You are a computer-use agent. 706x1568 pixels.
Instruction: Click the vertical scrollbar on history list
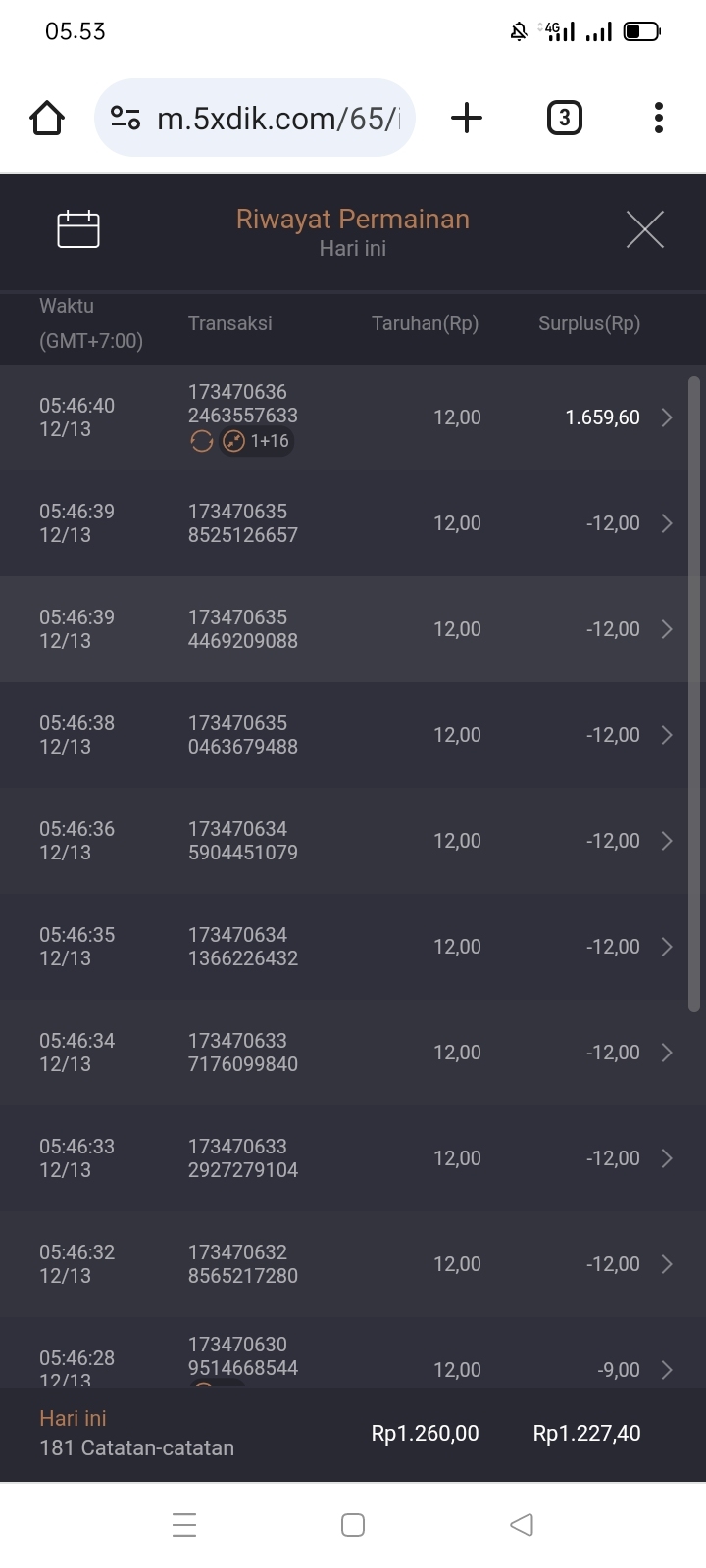click(x=694, y=694)
